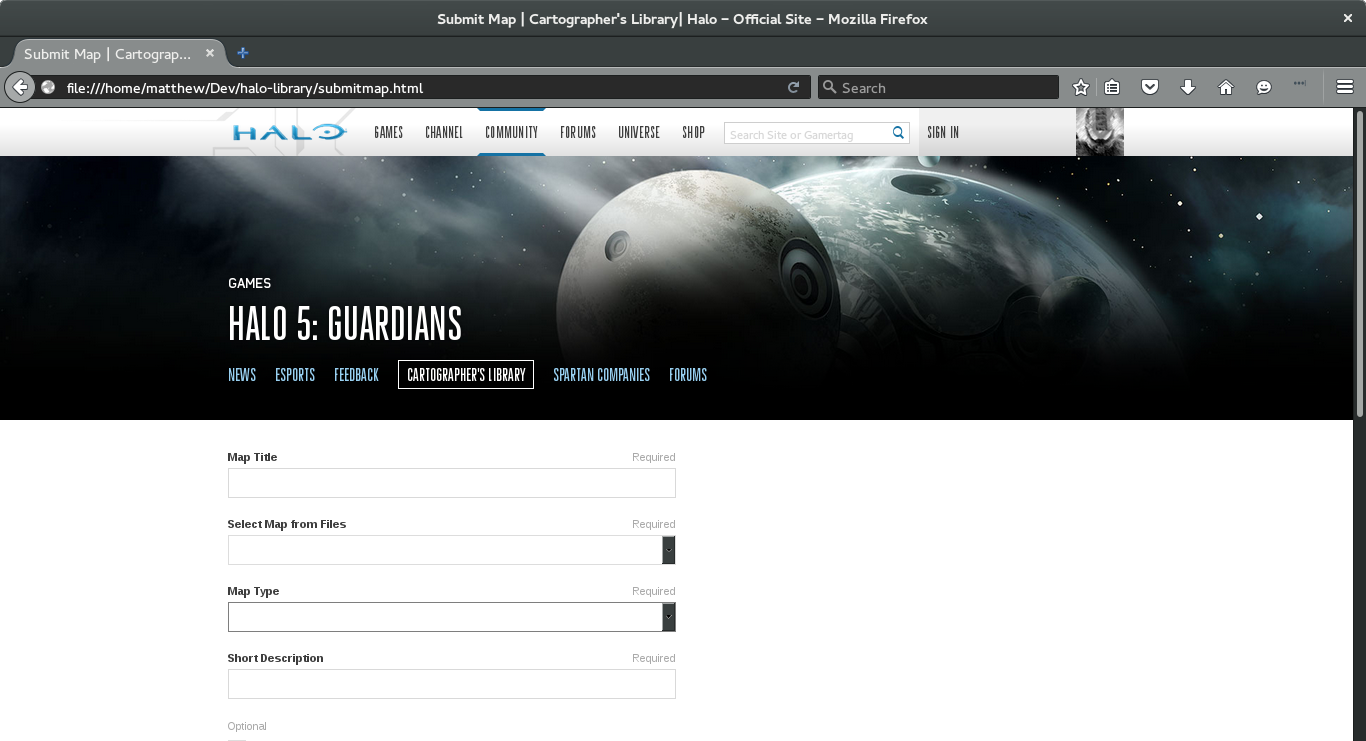
Task: Open the Channel nav menu
Action: point(444,132)
